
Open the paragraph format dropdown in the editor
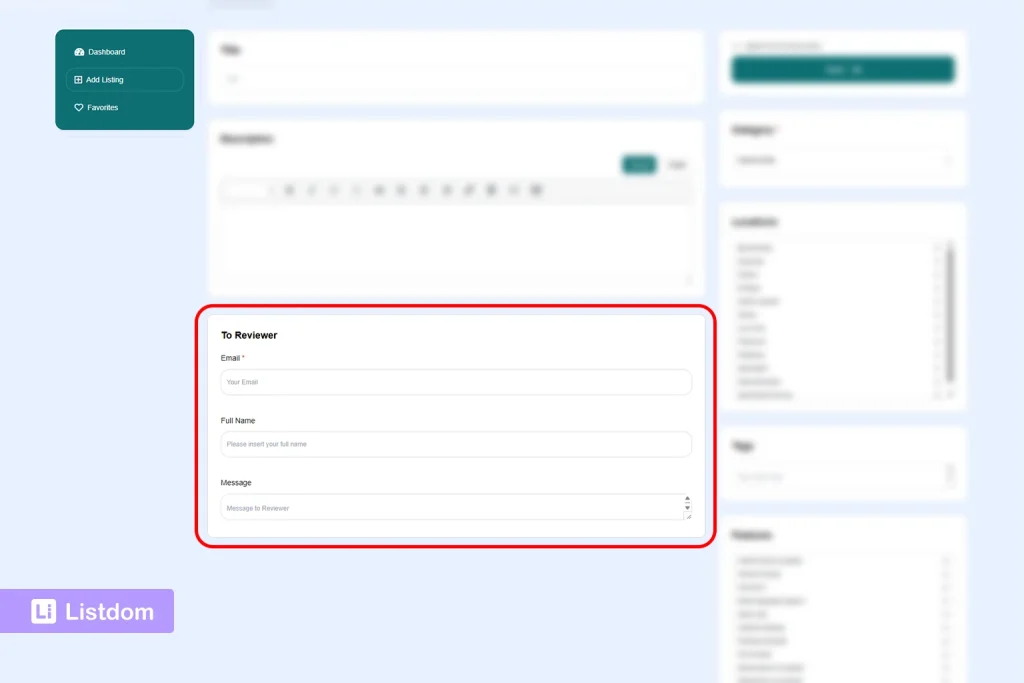click(x=245, y=190)
